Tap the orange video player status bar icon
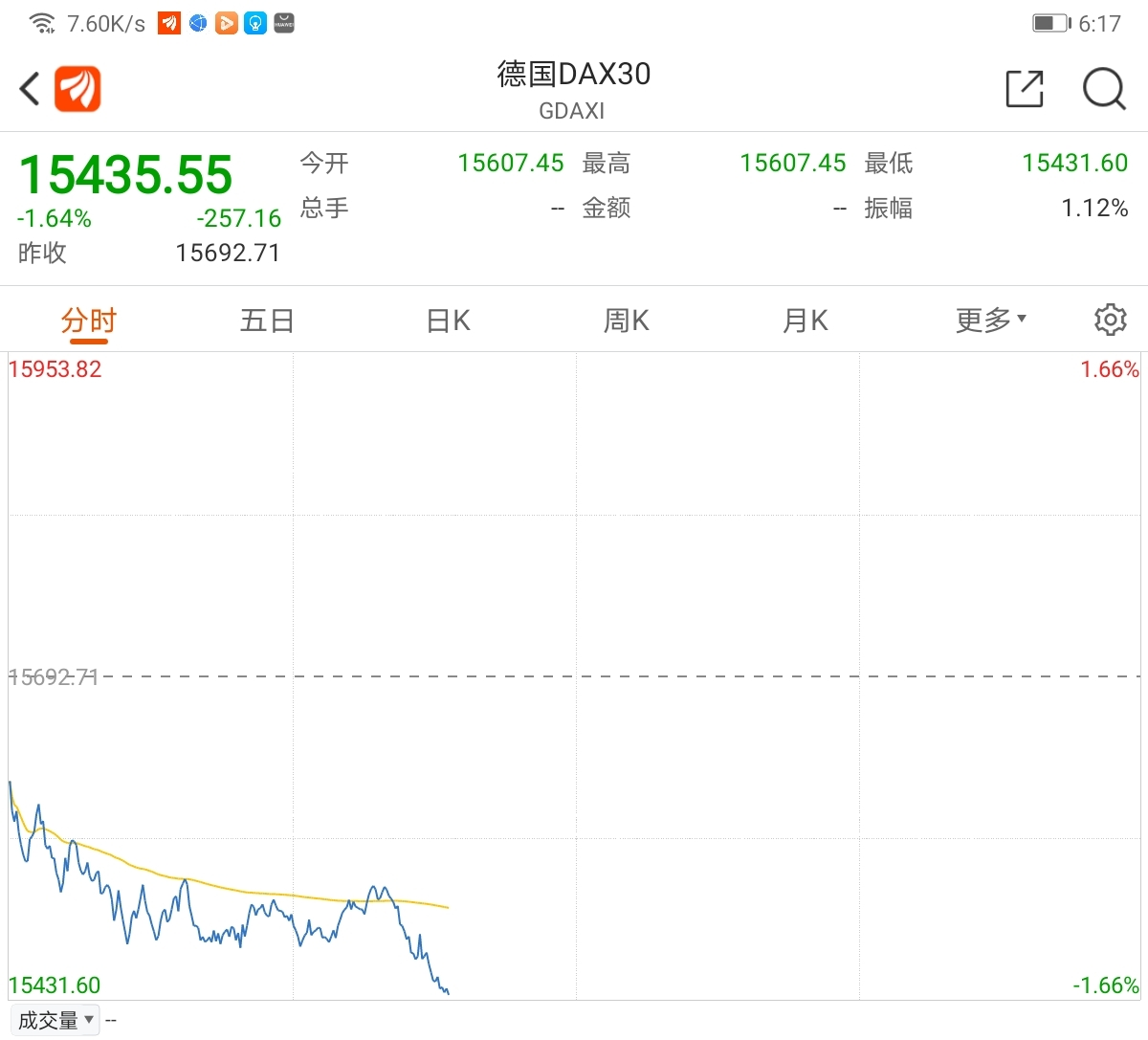 [x=227, y=23]
